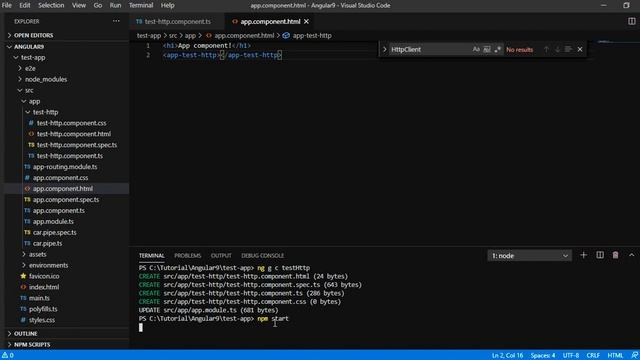Close the find widget
The height and width of the screenshot is (360, 640).
pyautogui.click(x=580, y=49)
